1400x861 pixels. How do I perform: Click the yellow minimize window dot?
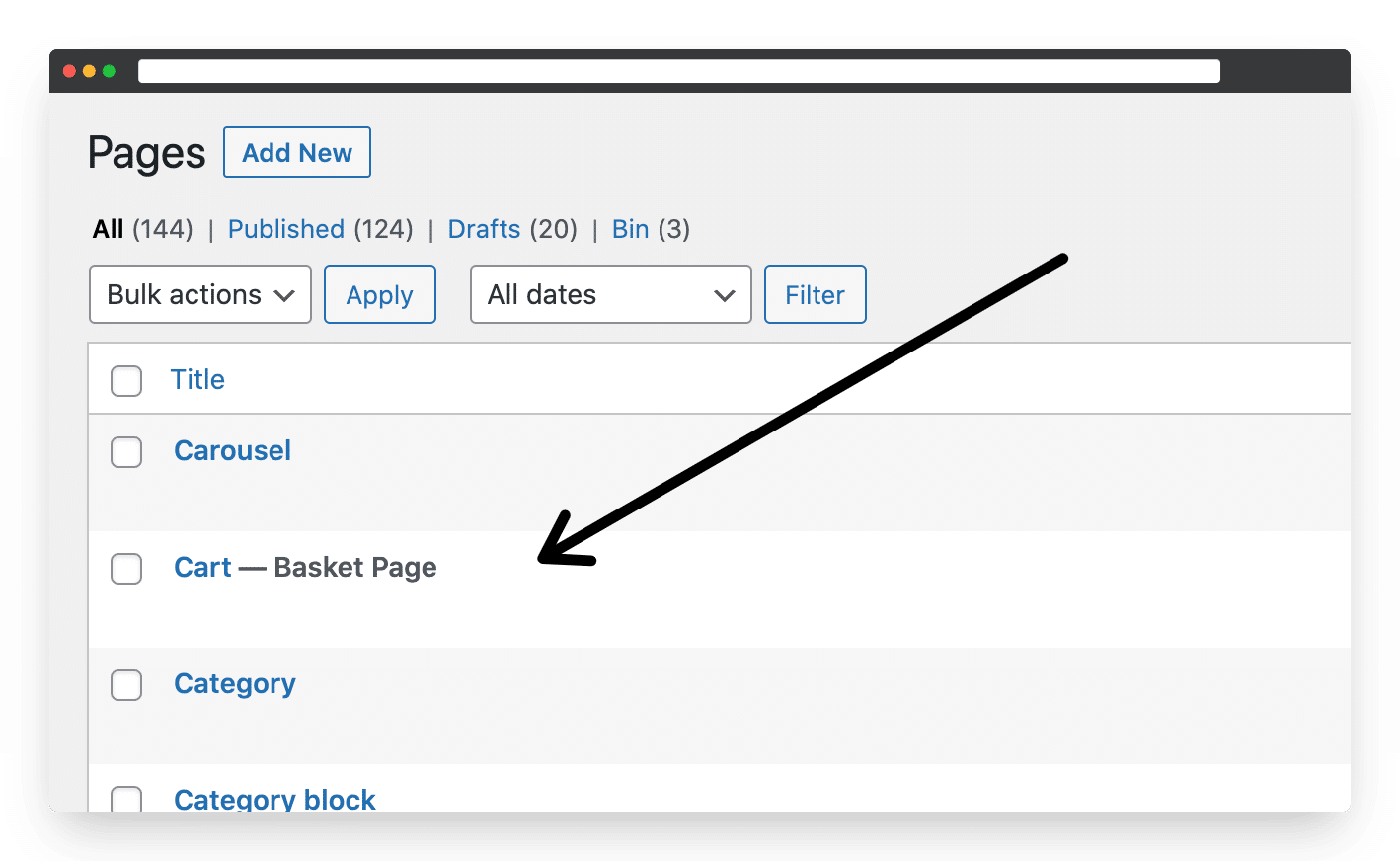(x=89, y=71)
